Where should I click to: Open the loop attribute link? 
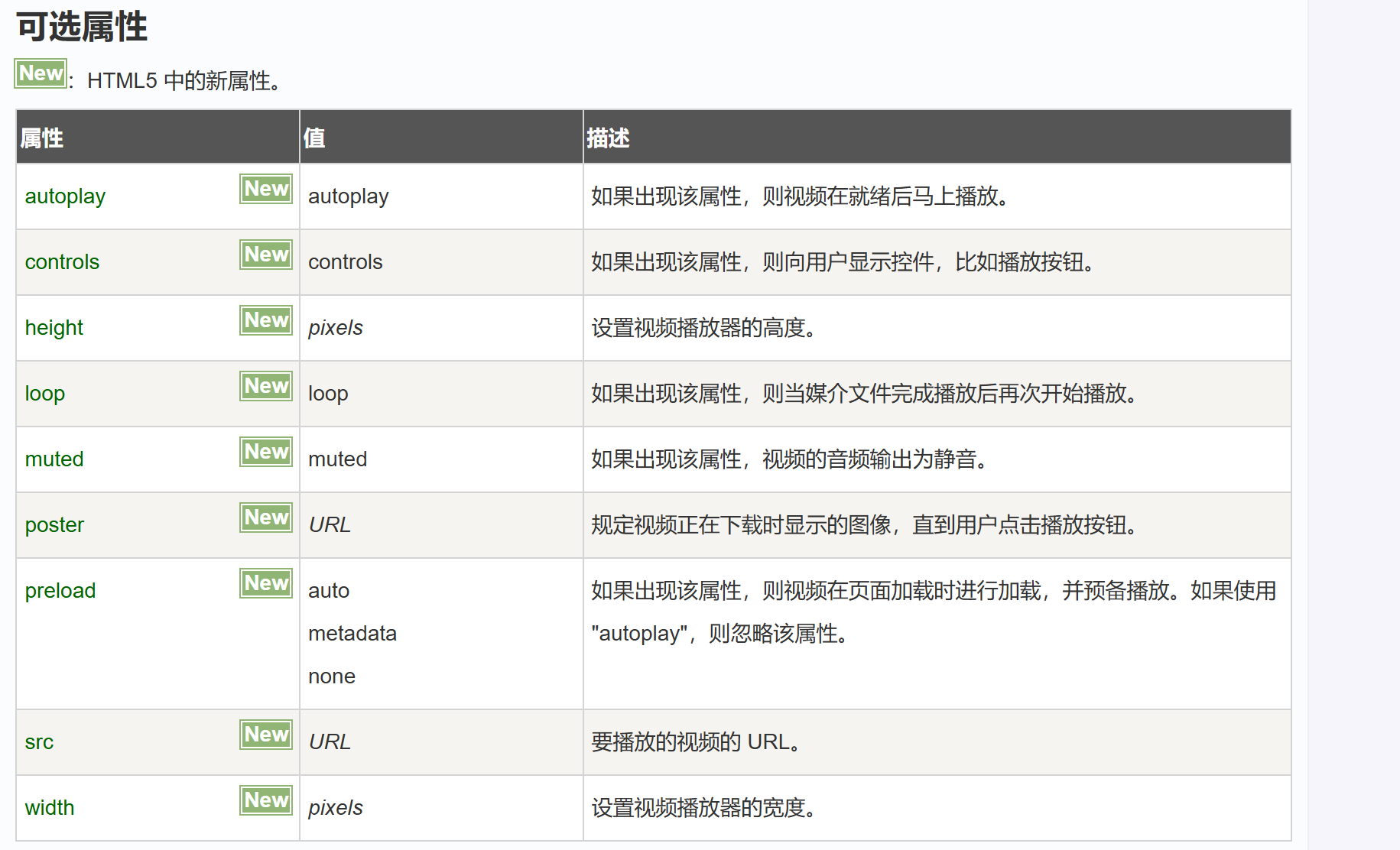click(44, 394)
